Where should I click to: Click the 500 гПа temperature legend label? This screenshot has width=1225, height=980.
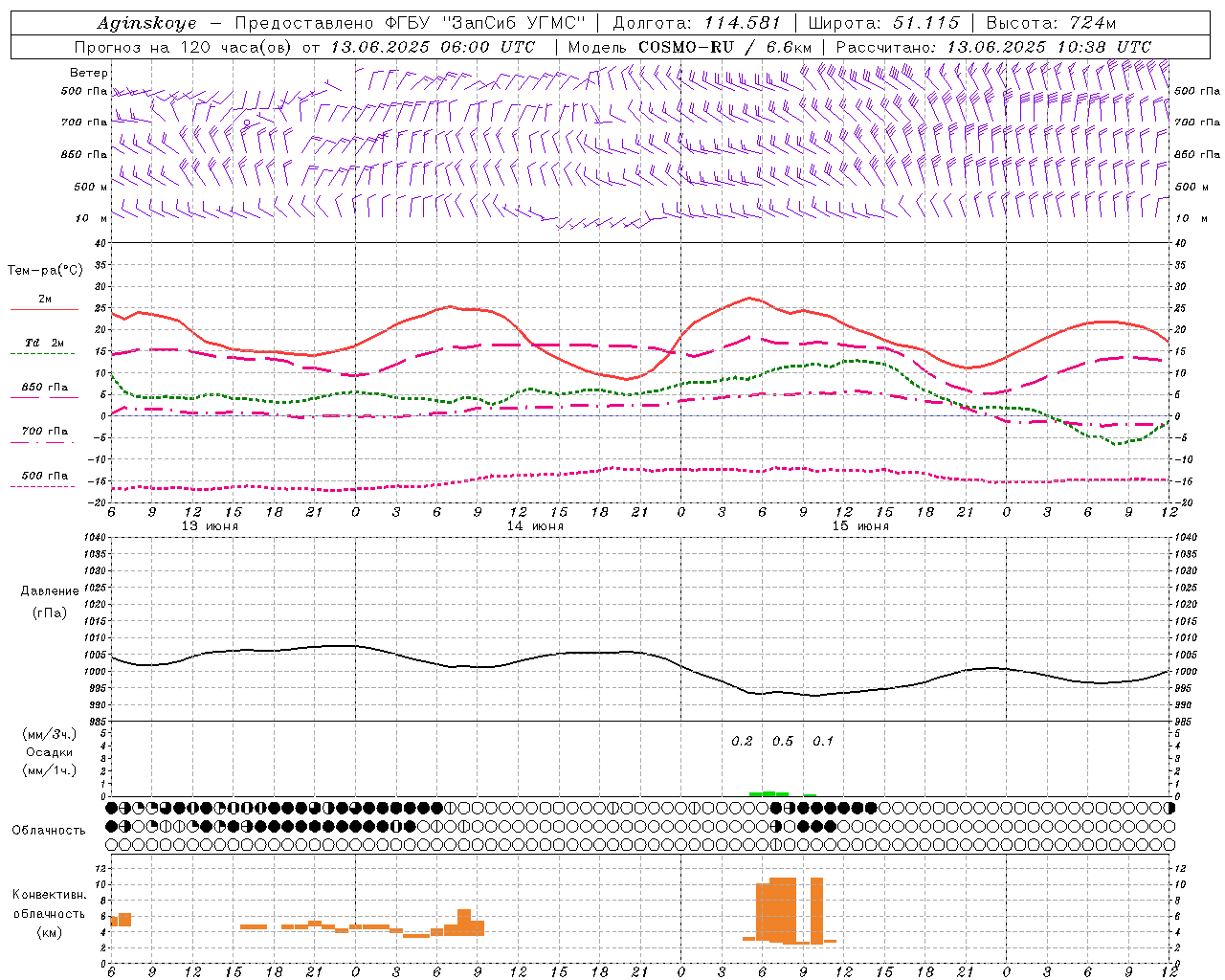click(x=45, y=476)
